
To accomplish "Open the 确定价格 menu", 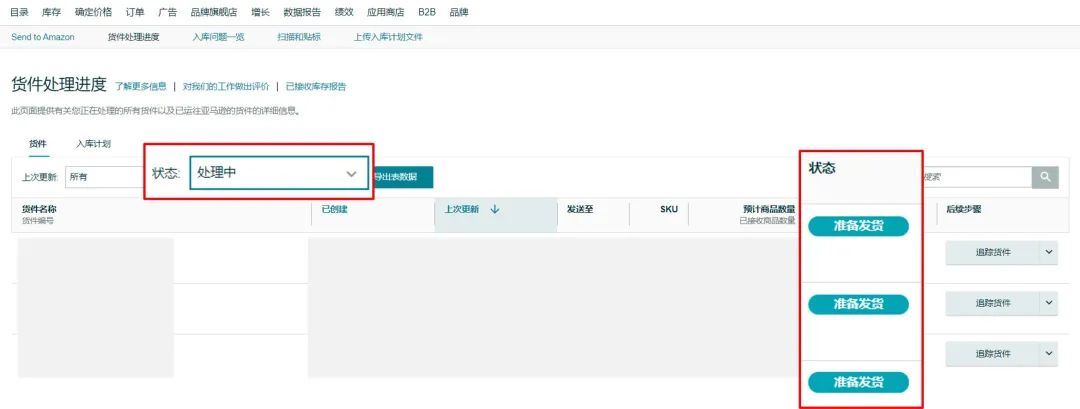I will [x=93, y=12].
